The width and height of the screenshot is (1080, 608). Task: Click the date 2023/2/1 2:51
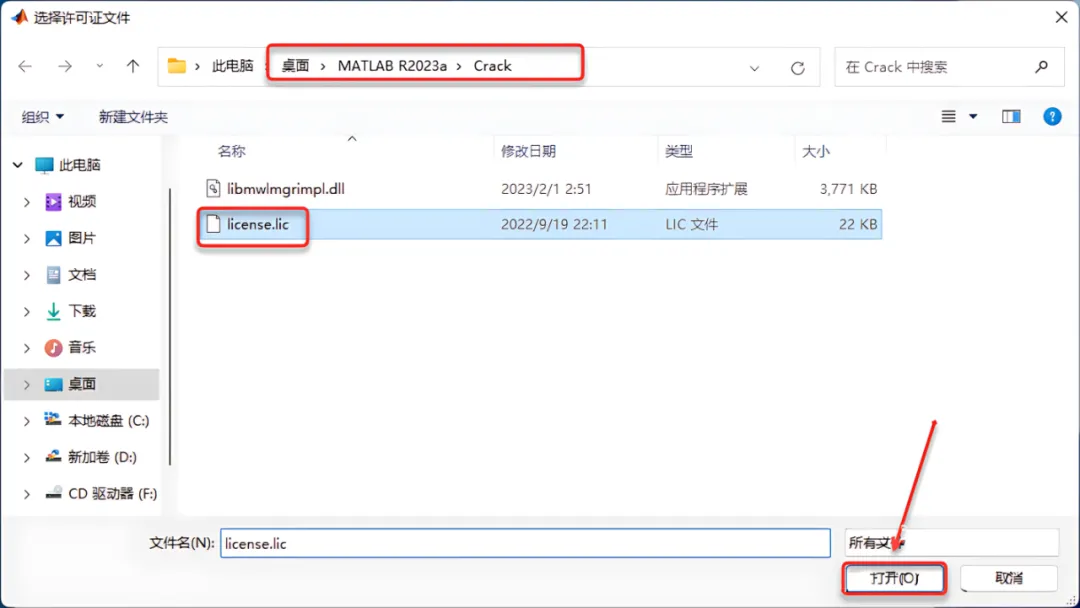546,189
